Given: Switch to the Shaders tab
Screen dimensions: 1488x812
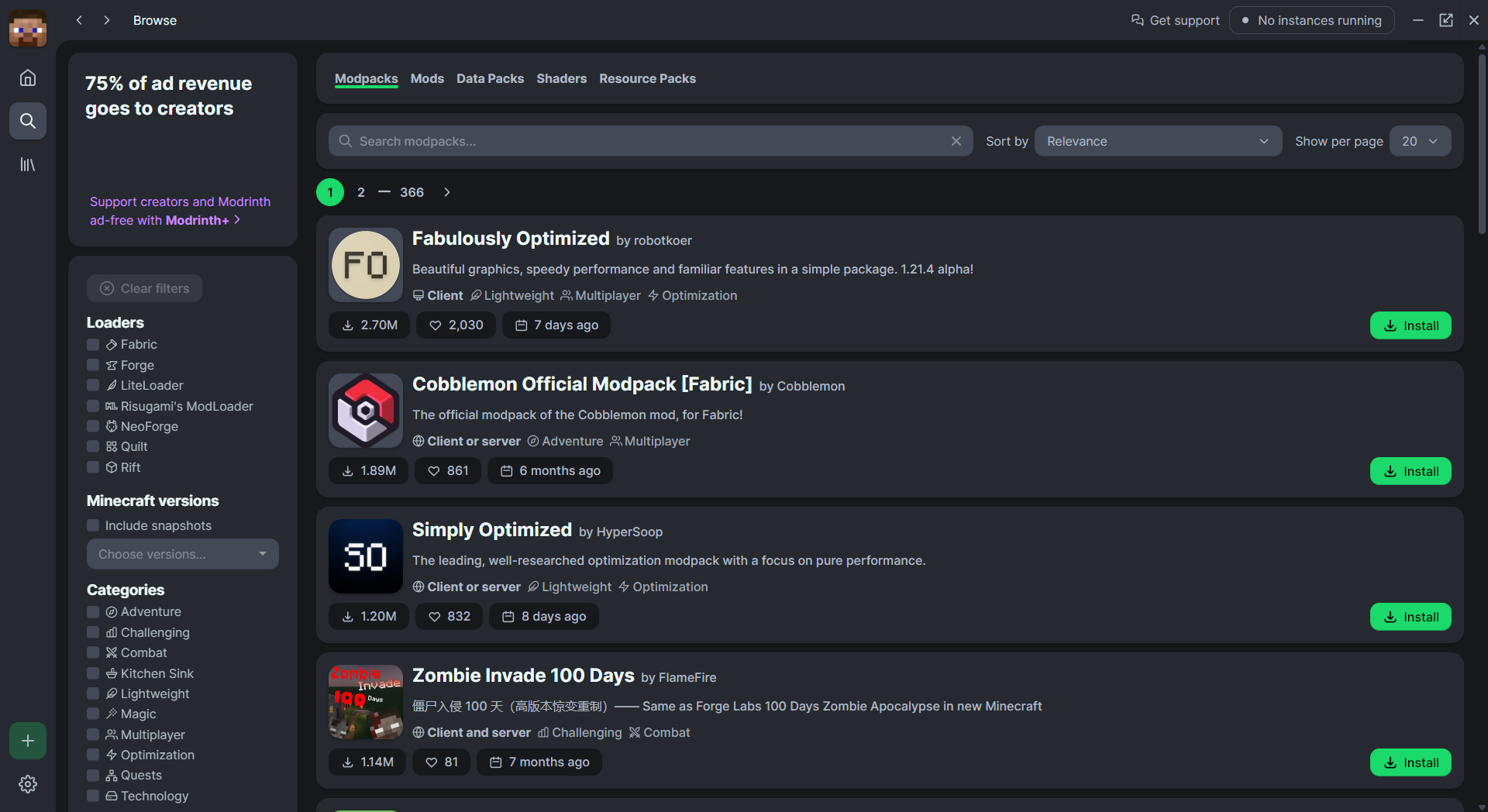Looking at the screenshot, I should 561,78.
